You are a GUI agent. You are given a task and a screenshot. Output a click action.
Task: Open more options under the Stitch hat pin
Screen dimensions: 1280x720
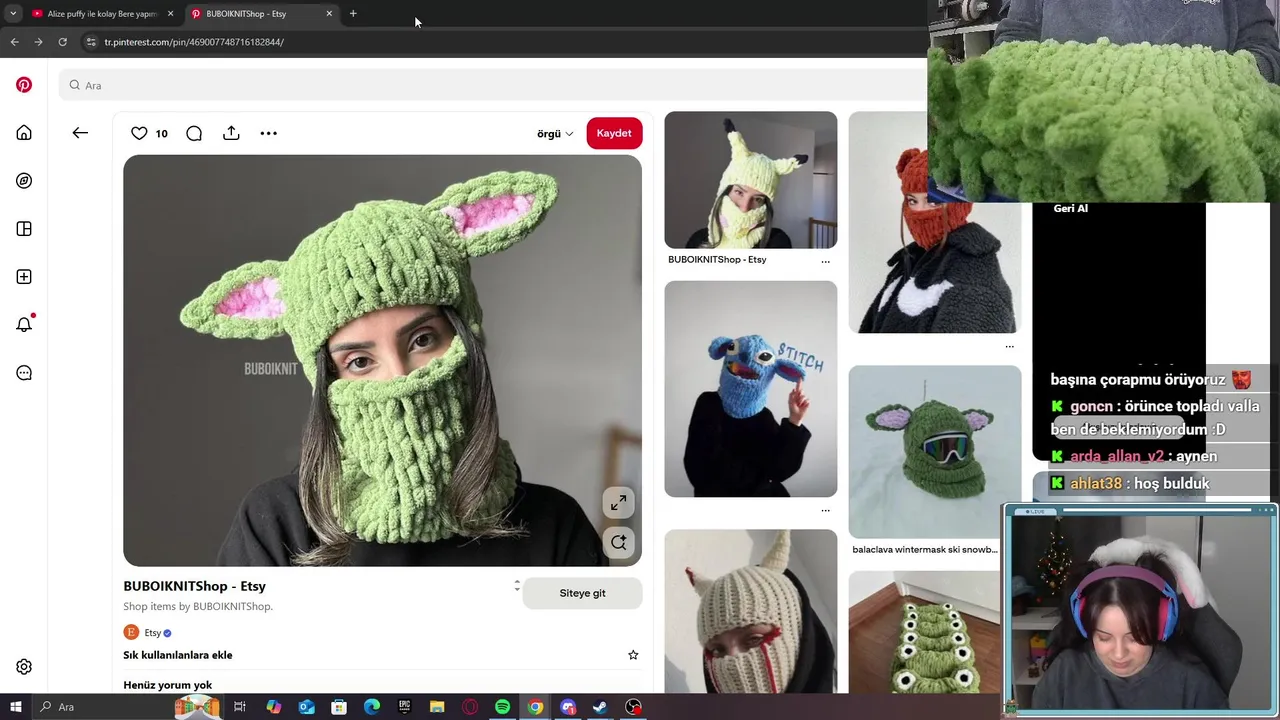[x=825, y=510]
